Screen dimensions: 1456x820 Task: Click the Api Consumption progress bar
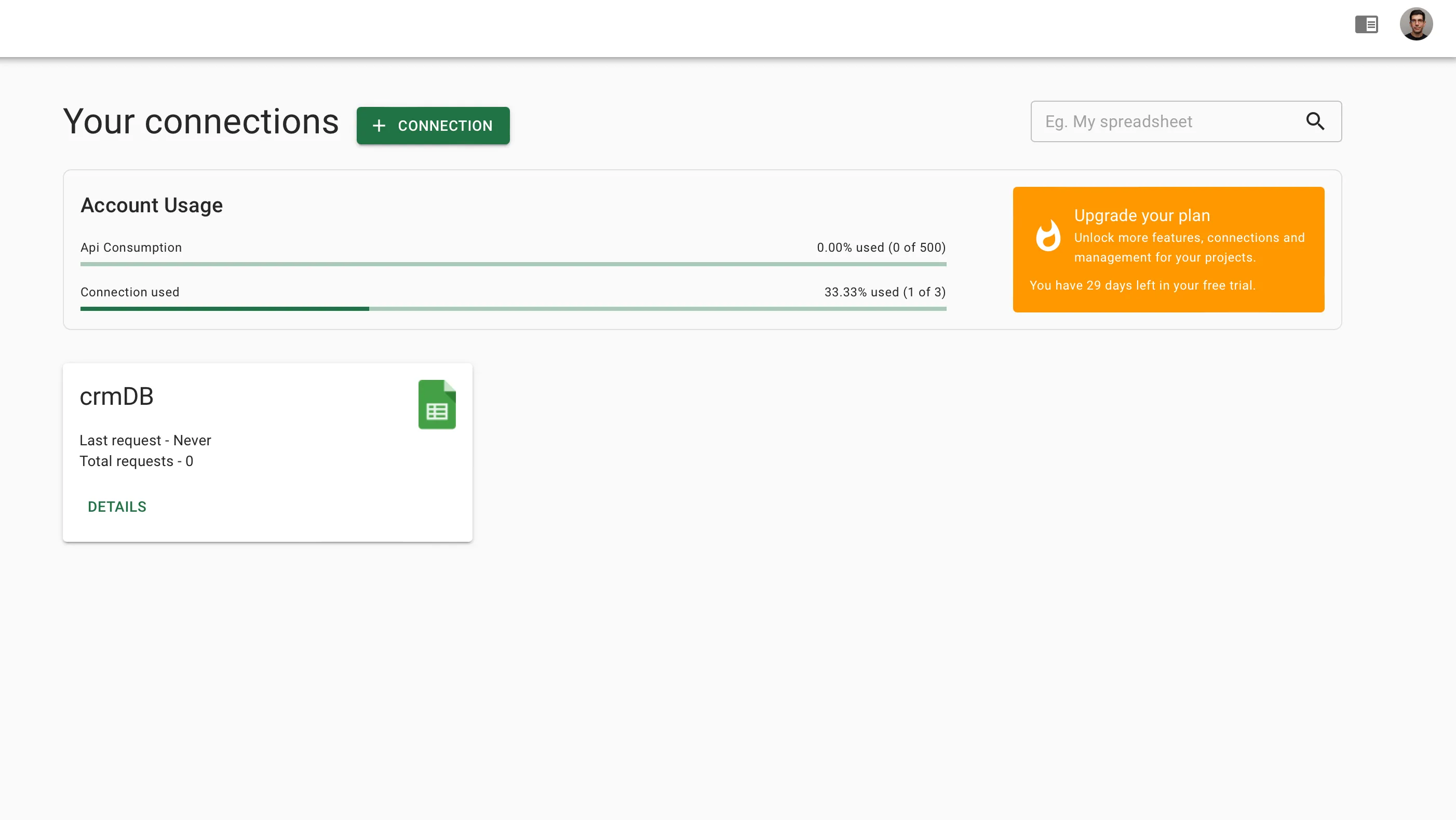click(x=513, y=263)
